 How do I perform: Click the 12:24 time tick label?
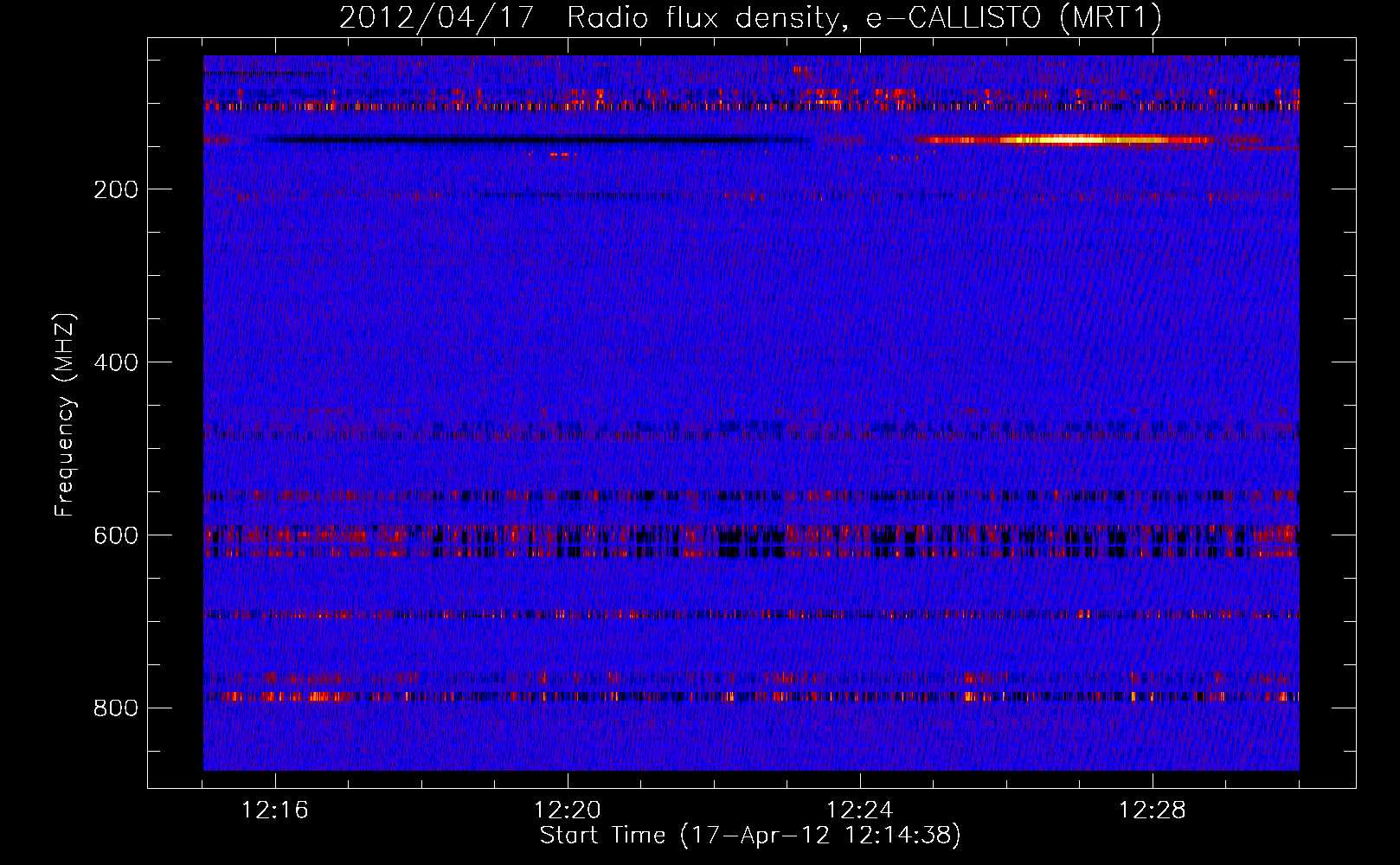tap(860, 811)
